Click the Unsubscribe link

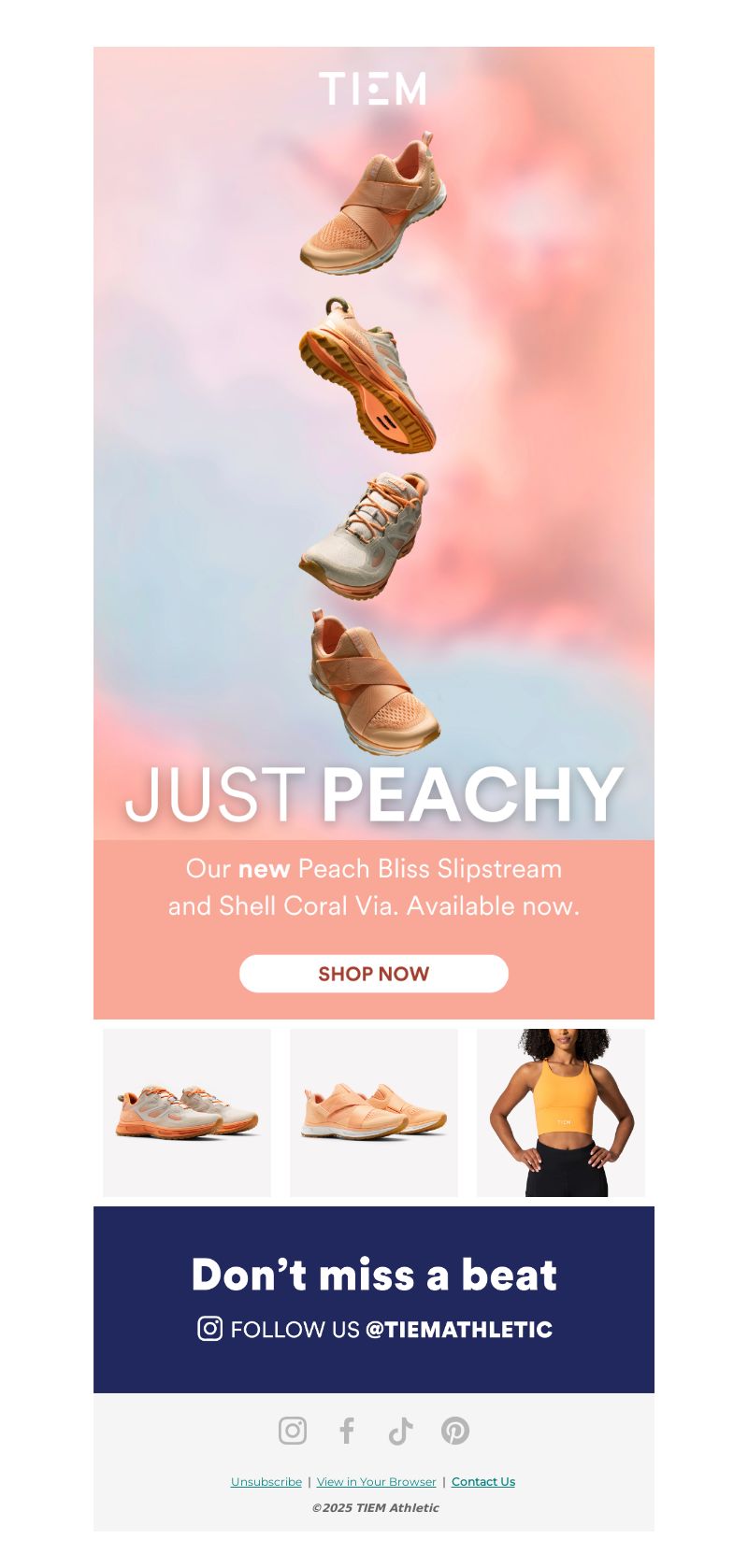click(x=266, y=1482)
